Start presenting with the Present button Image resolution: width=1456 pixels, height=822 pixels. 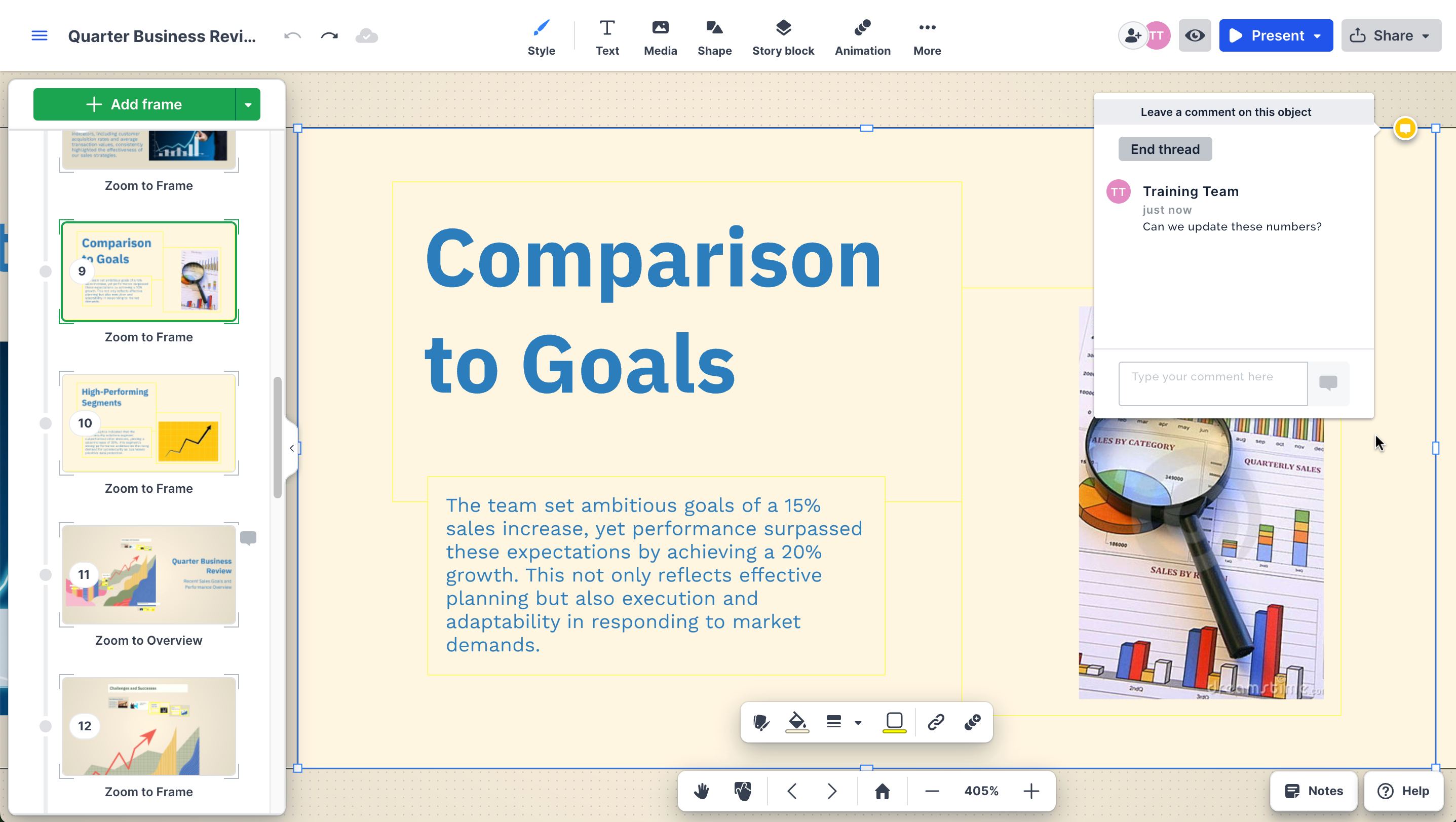(1267, 35)
